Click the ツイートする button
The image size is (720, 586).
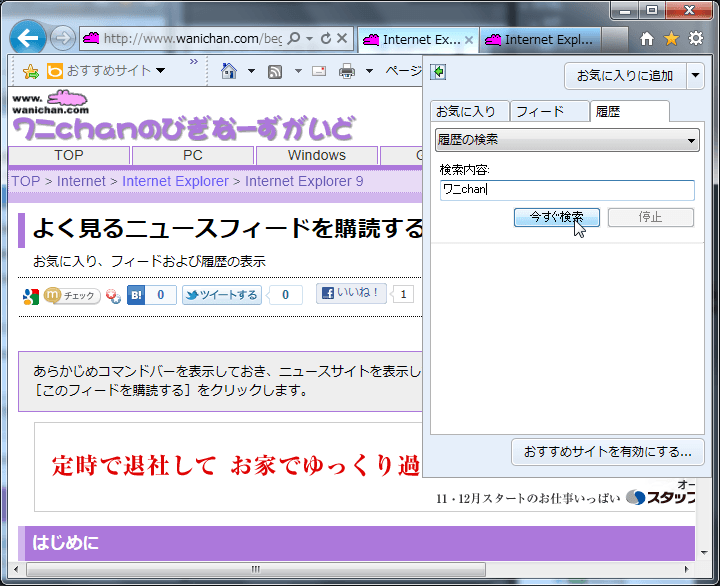click(x=222, y=295)
